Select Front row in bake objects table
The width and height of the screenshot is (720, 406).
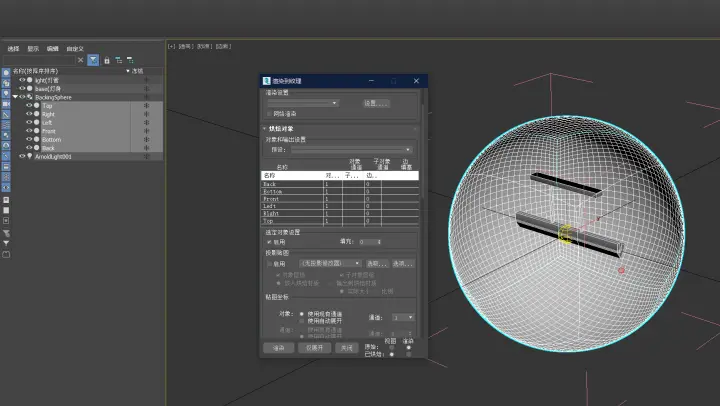(340, 199)
